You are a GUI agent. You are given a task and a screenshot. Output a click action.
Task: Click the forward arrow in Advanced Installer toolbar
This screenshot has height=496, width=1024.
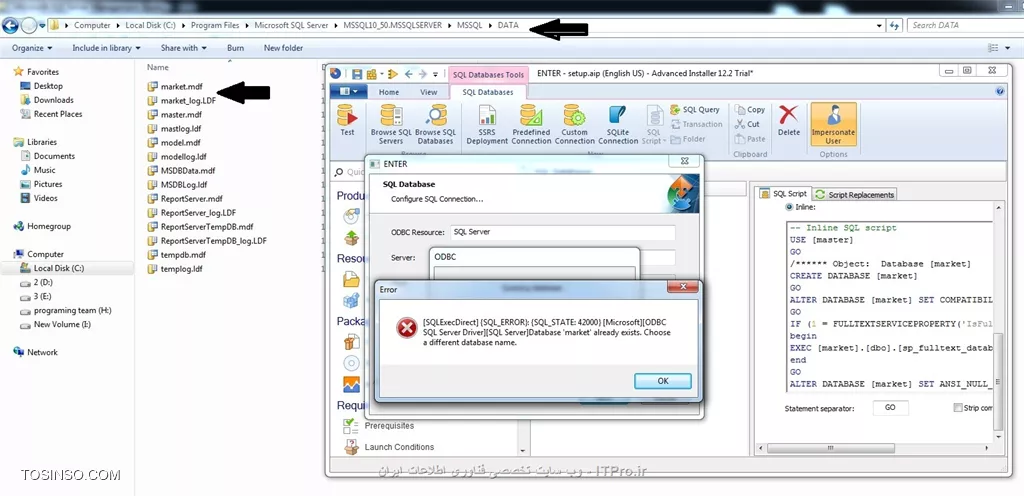pos(423,74)
